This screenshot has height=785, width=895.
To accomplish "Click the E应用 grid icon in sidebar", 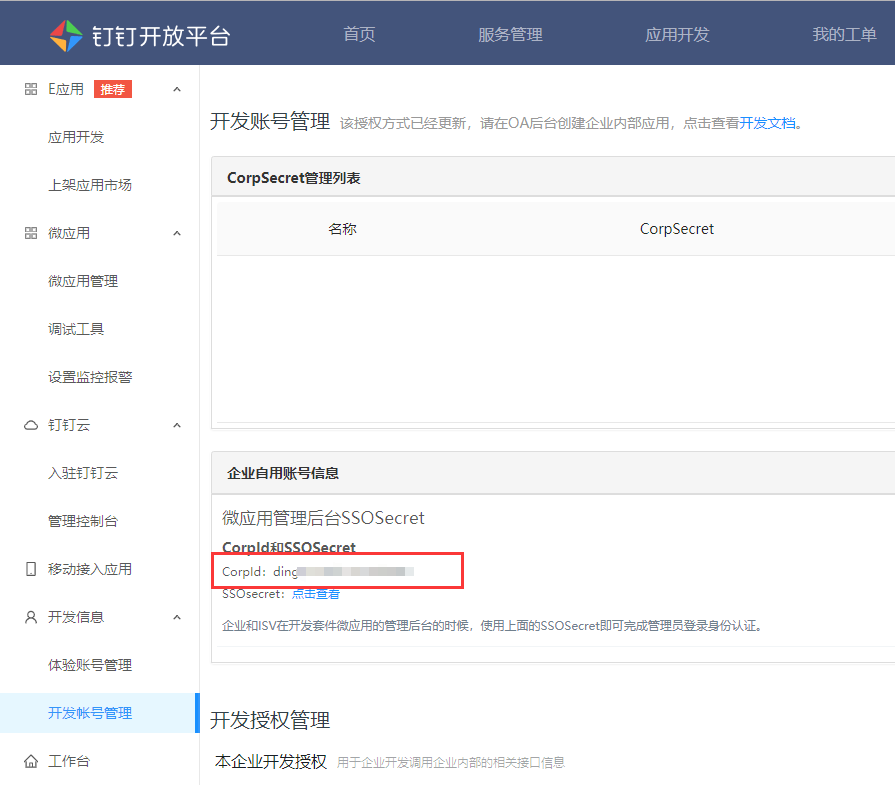I will (30, 89).
